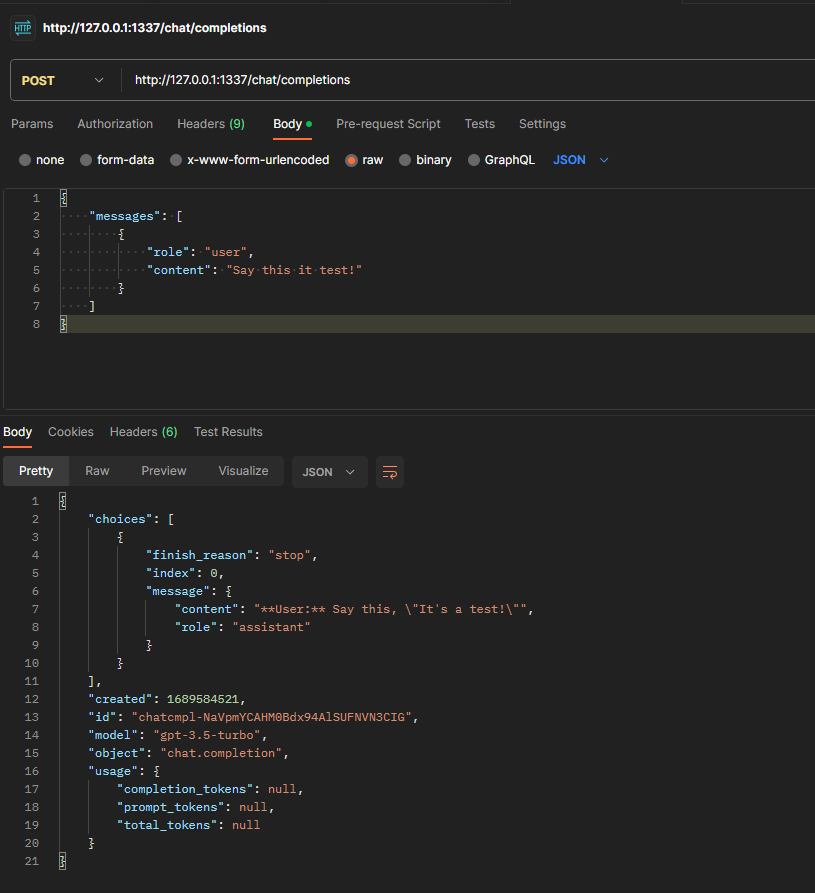Open the request Settings tab

click(x=542, y=124)
